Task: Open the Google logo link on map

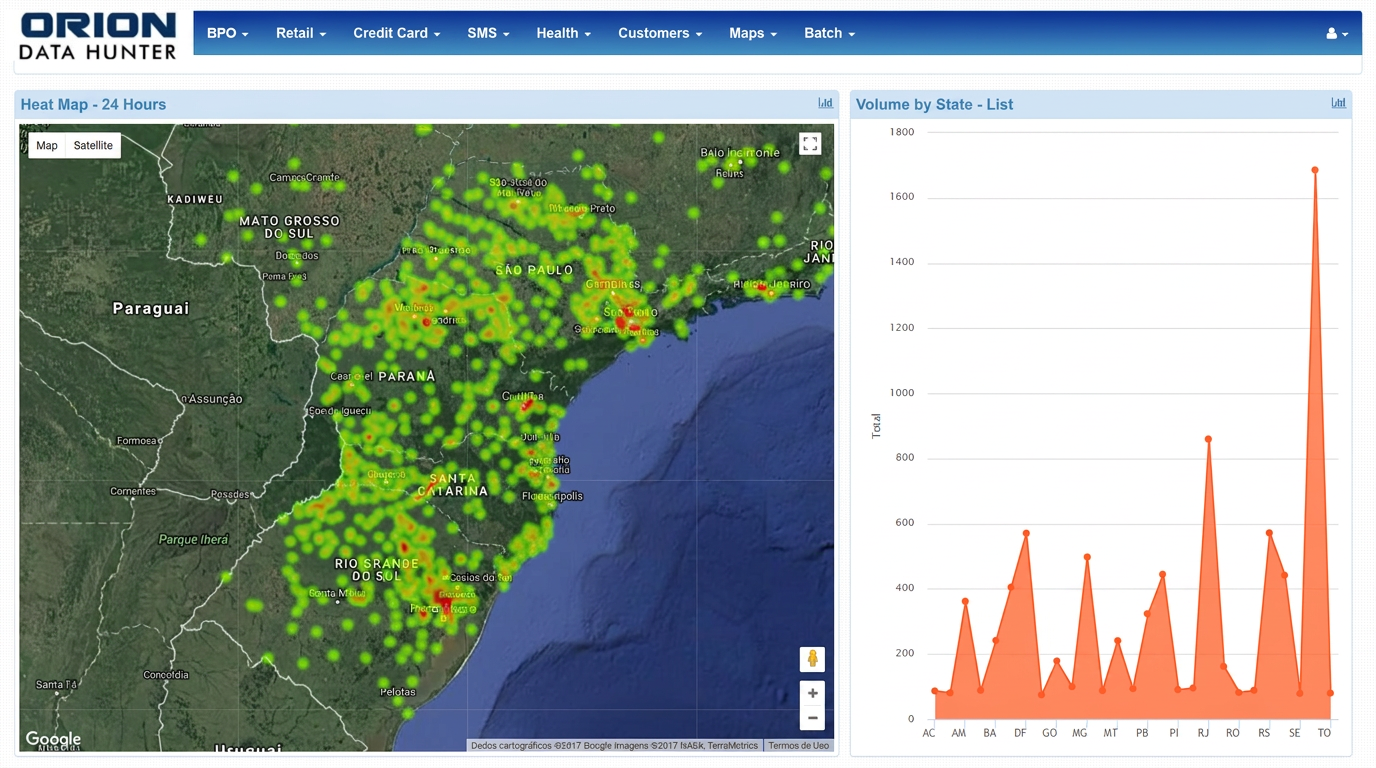Action: (53, 740)
